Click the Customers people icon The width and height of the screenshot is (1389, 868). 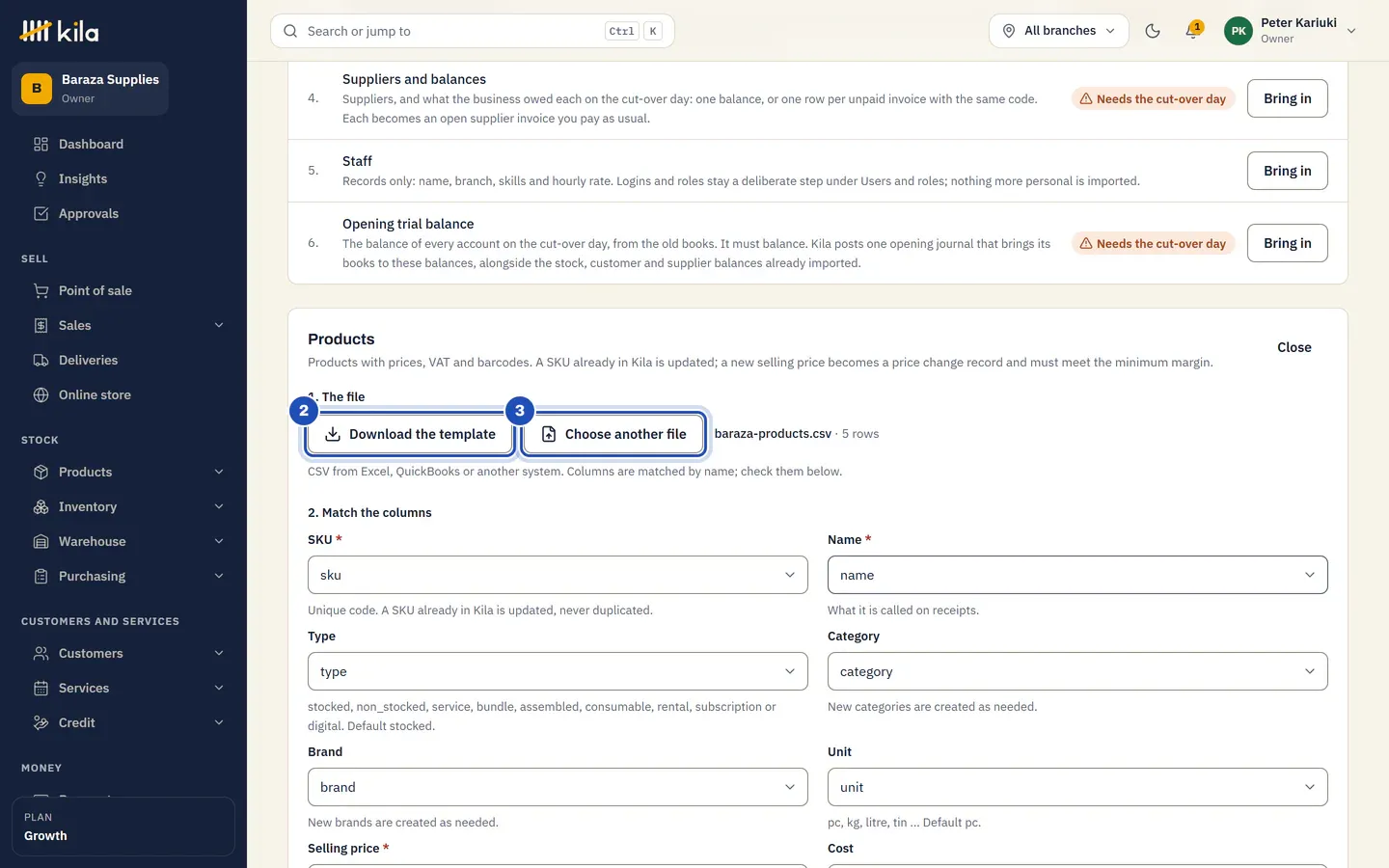tap(41, 653)
